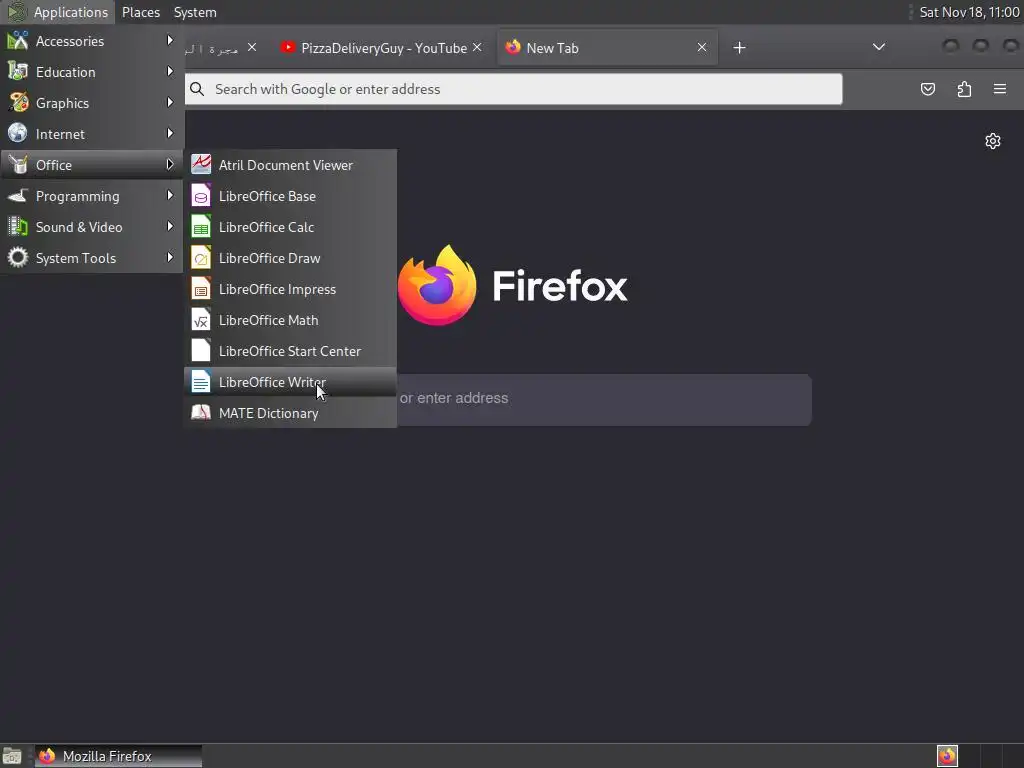
Task: Launch Atril Document Viewer
Action: (290, 165)
